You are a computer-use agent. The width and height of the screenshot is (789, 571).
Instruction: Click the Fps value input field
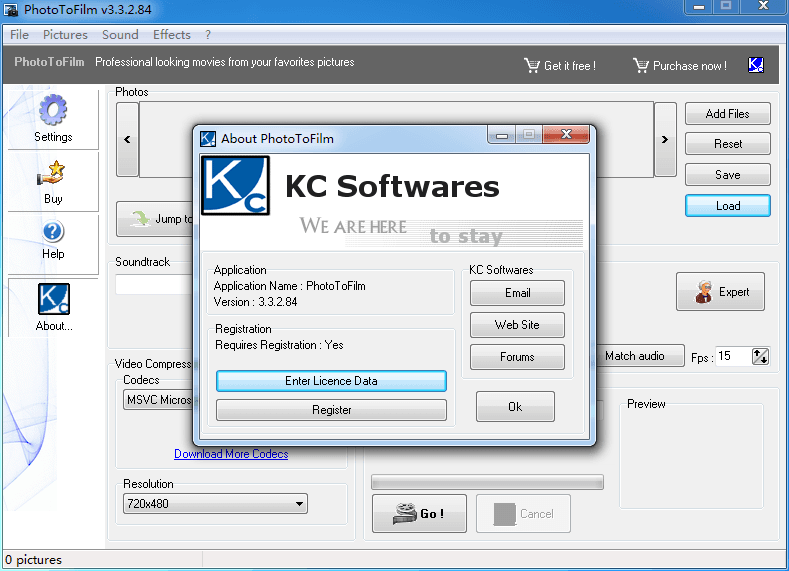[x=731, y=356]
